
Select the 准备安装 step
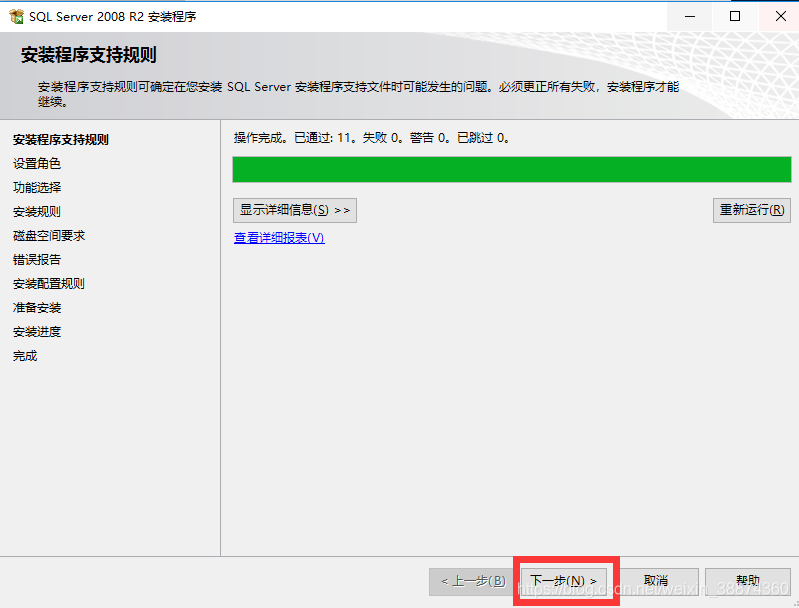(37, 308)
